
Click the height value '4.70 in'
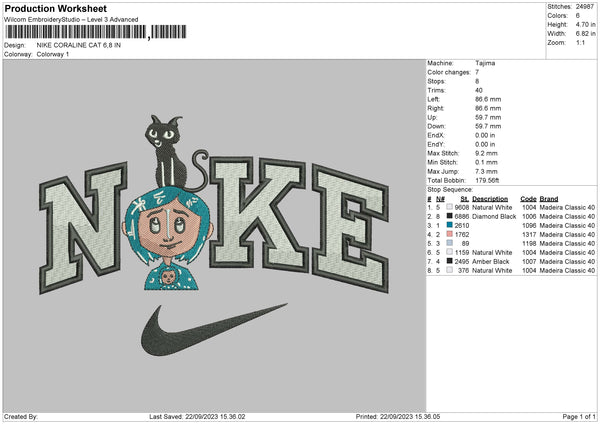point(586,24)
